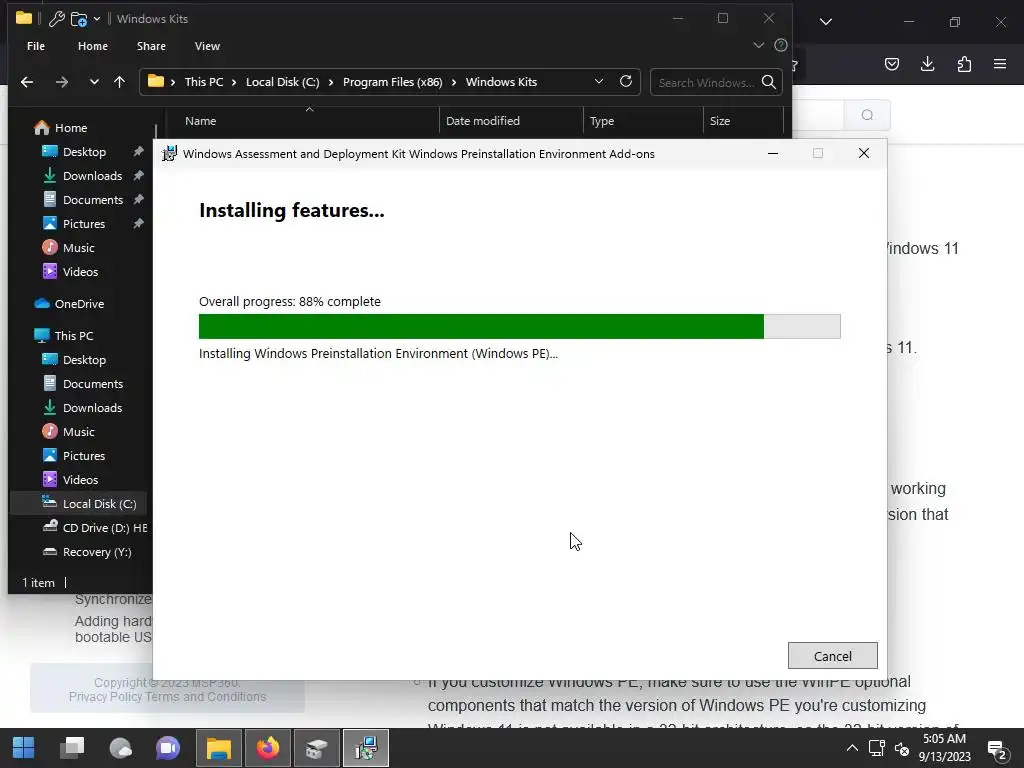Open network status tray icon
The width and height of the screenshot is (1024, 768).
(x=876, y=748)
